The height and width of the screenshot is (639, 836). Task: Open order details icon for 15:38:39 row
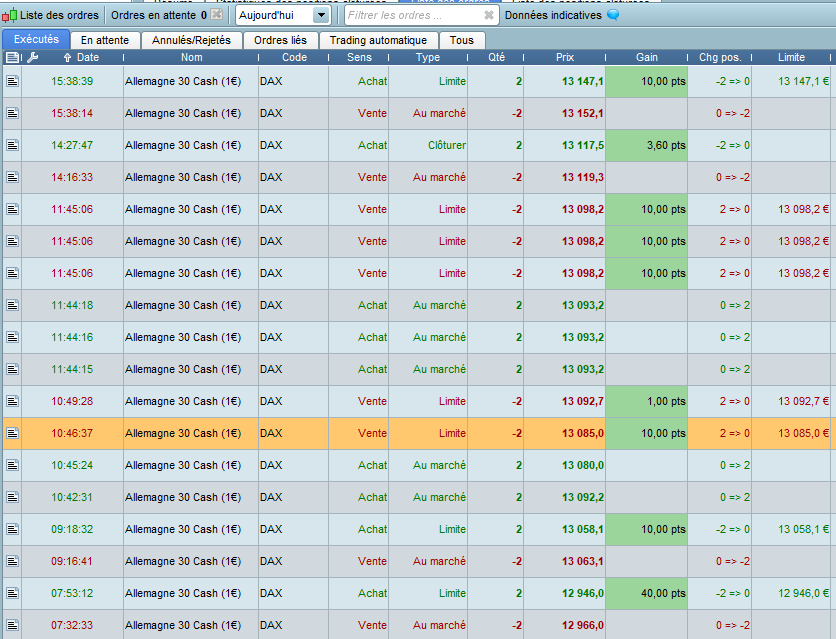coord(12,81)
